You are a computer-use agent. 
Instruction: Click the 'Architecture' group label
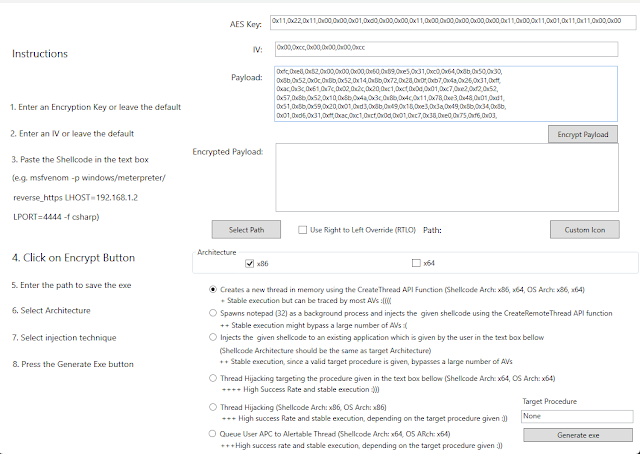pos(216,252)
